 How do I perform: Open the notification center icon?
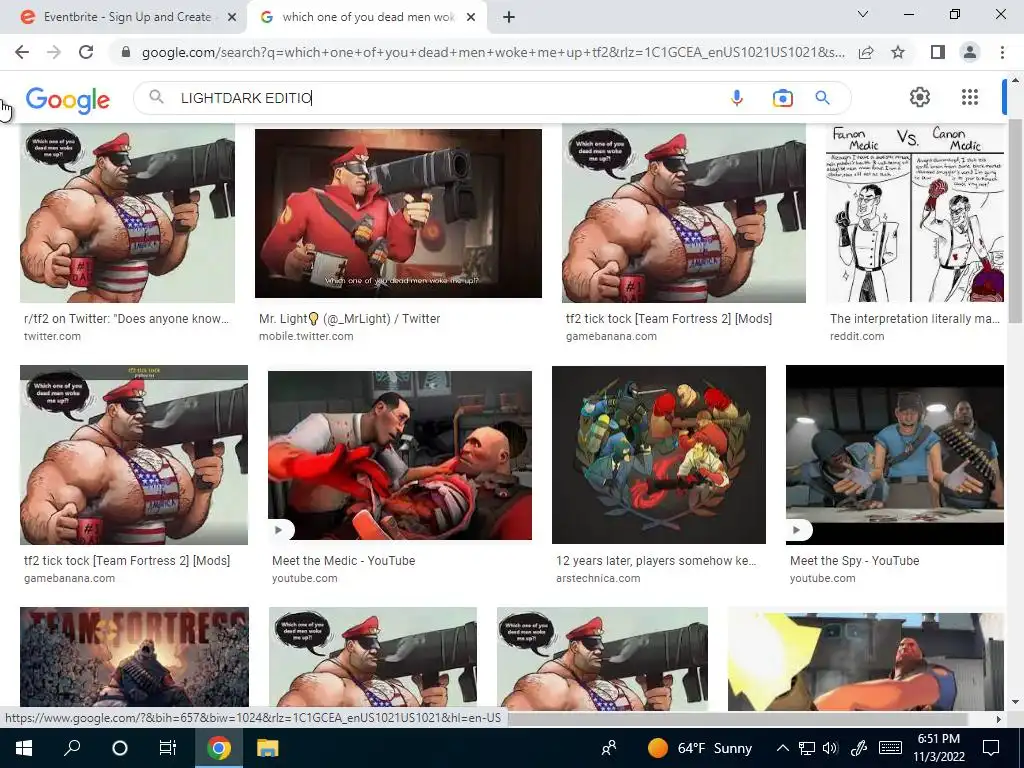[x=991, y=748]
